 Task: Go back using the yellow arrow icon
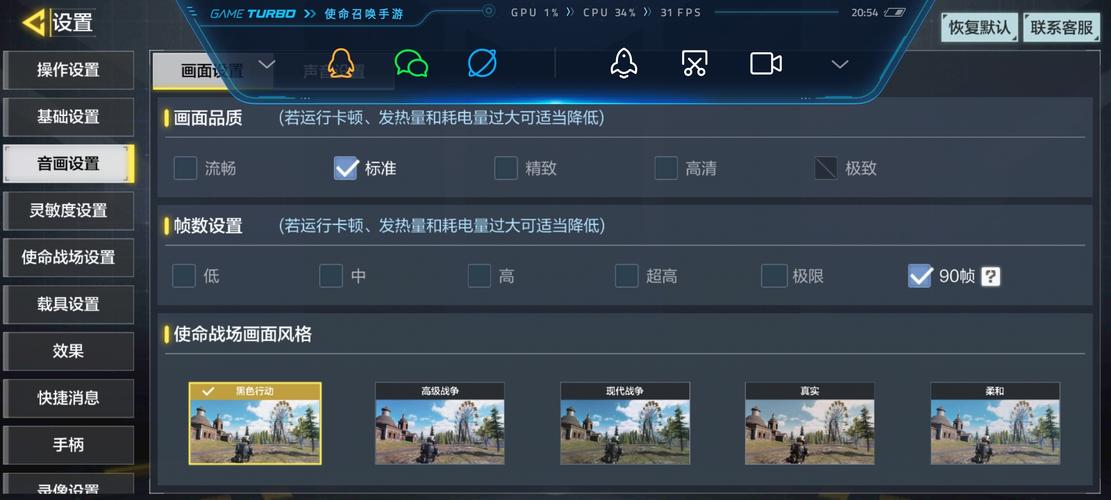(x=33, y=23)
